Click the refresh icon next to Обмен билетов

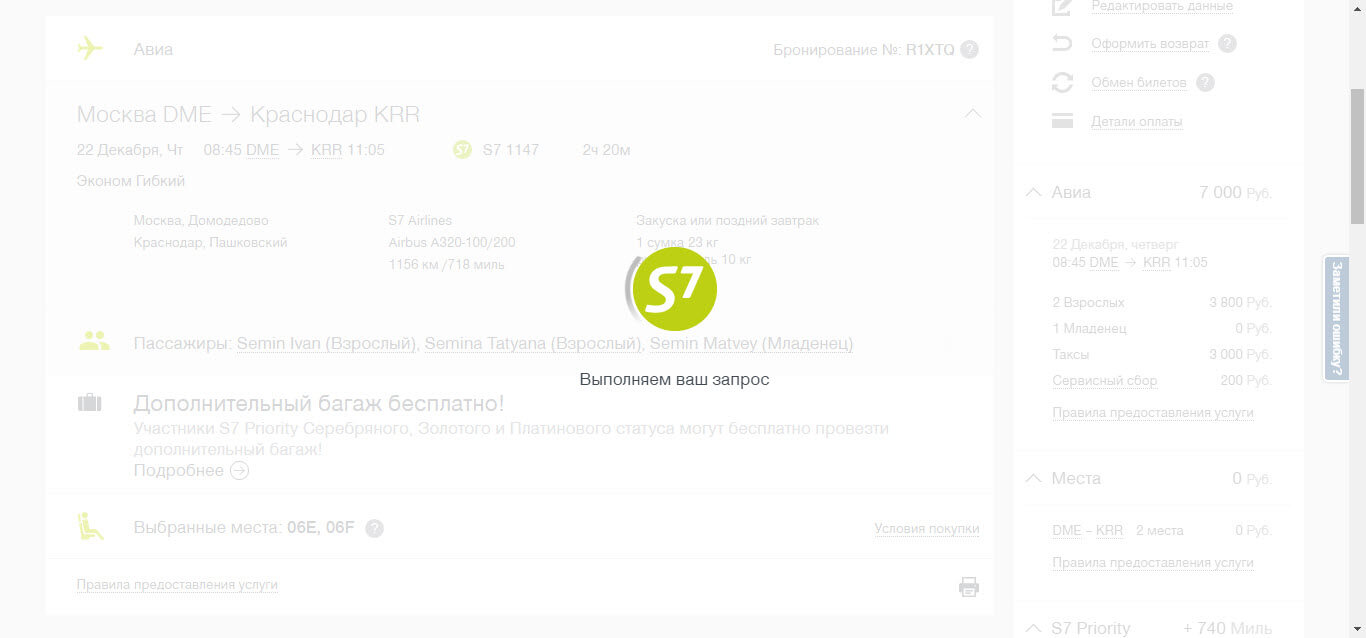tap(1062, 82)
